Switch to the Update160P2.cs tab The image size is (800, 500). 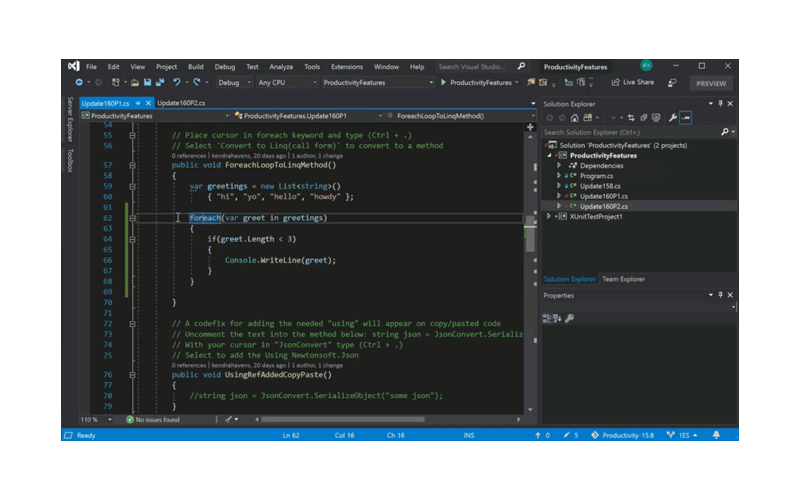(x=181, y=103)
